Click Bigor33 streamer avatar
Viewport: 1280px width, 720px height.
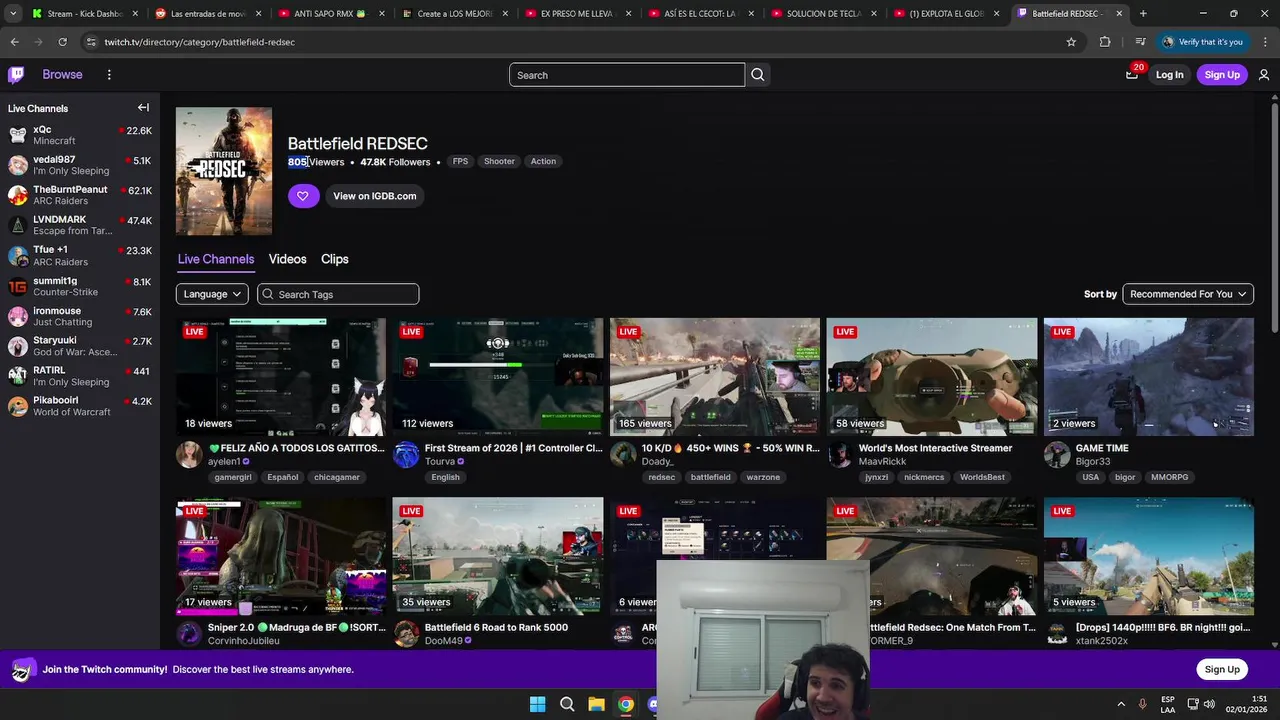coord(1057,455)
